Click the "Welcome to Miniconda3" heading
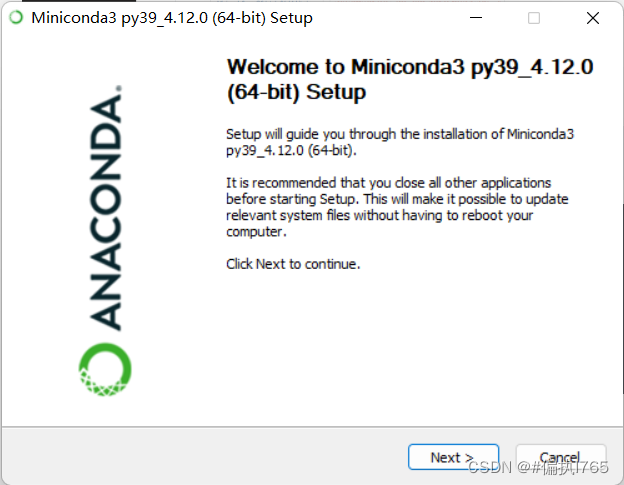This screenshot has height=485, width=624. [410, 79]
